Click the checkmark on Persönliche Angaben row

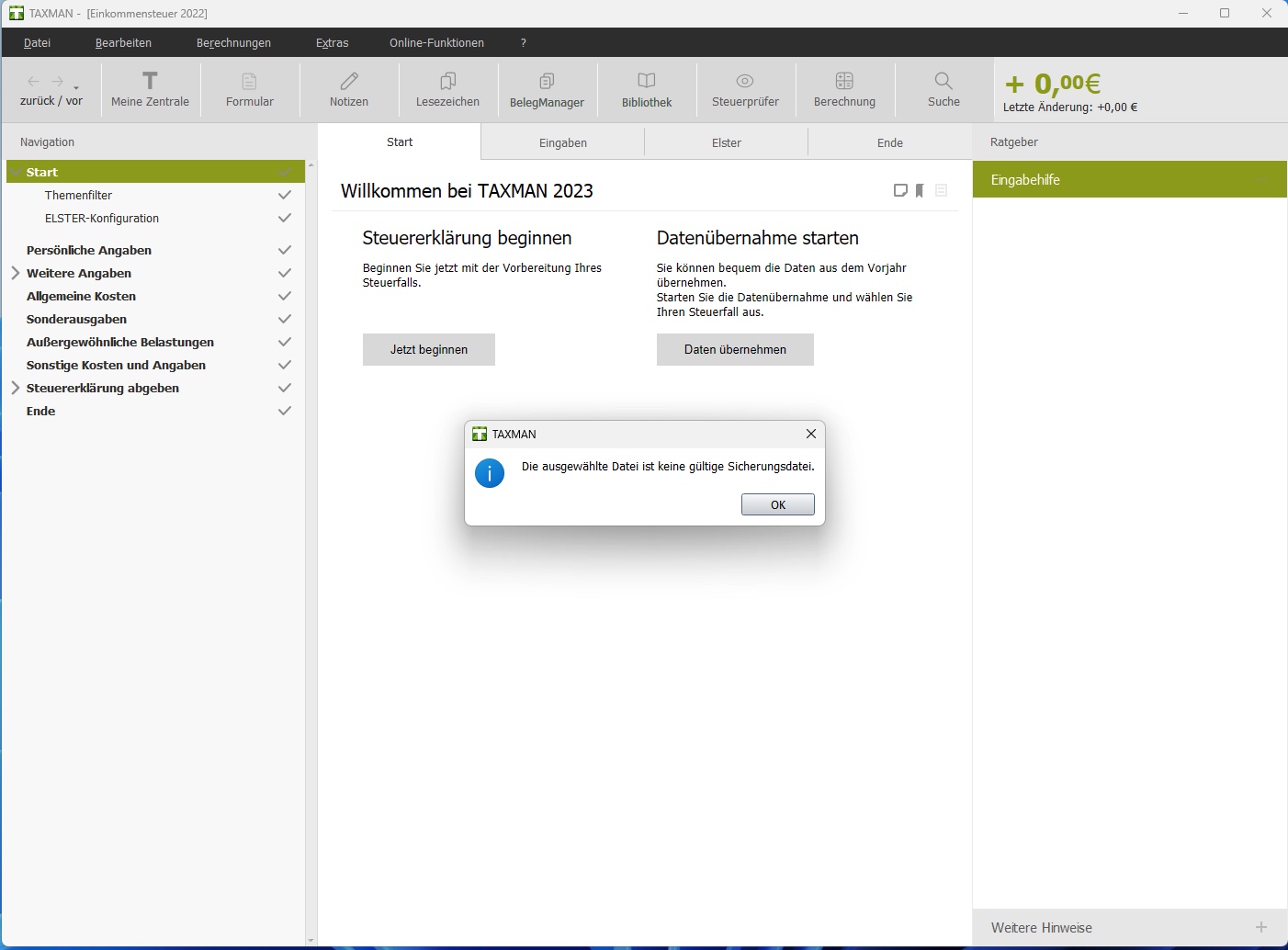coord(285,250)
